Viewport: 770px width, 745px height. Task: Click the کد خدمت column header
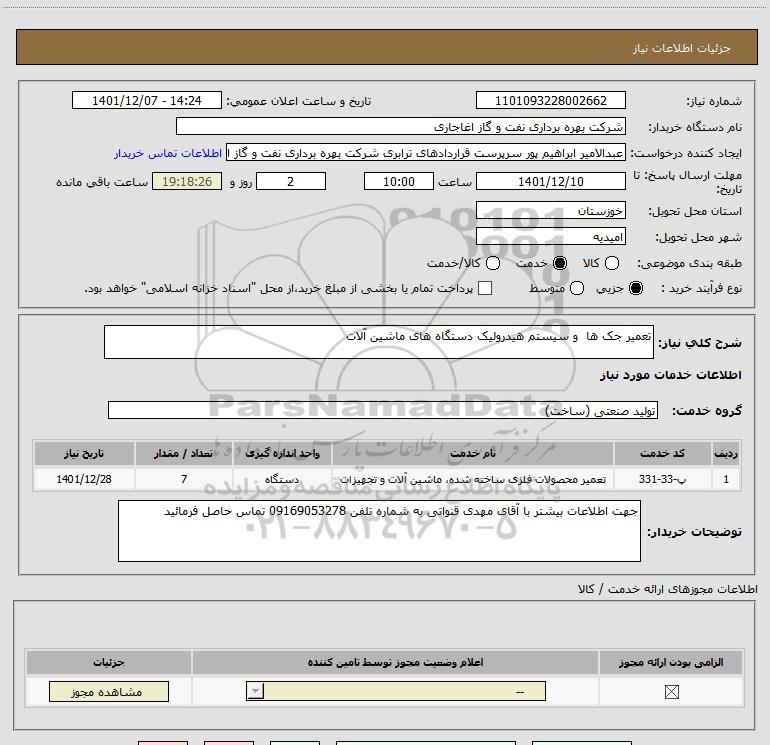point(662,453)
